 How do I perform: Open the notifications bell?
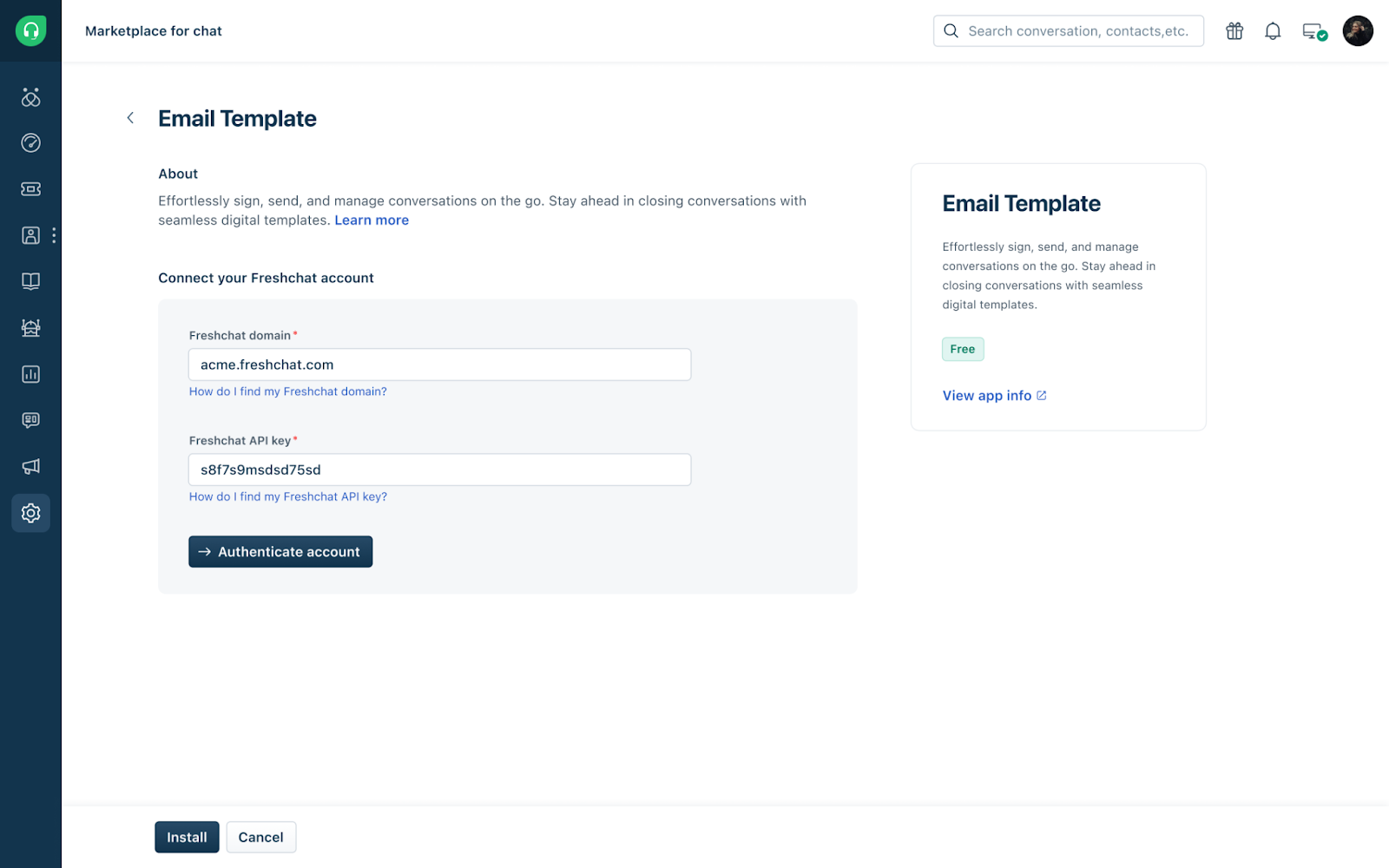[1273, 31]
